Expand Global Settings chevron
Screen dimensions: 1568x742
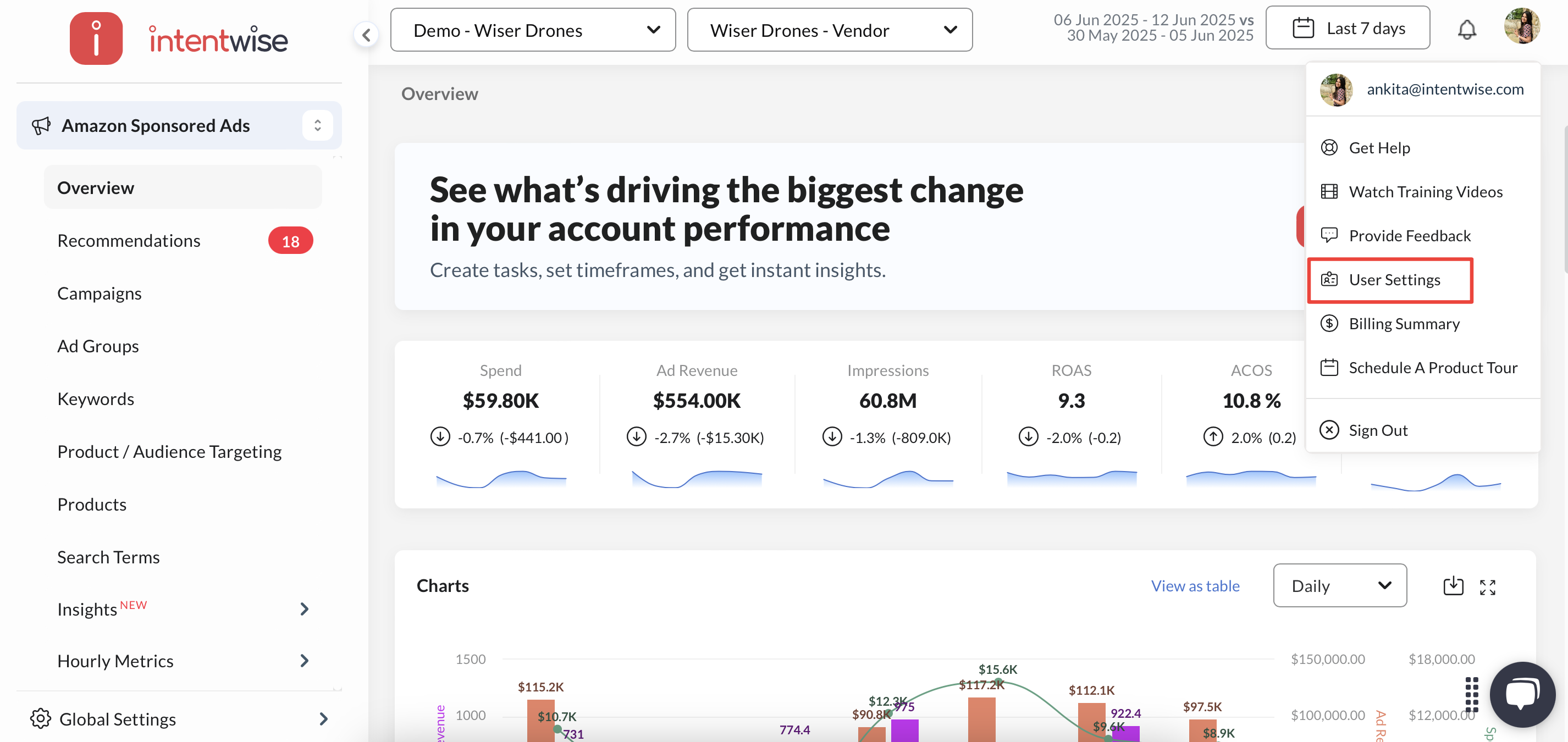[323, 719]
